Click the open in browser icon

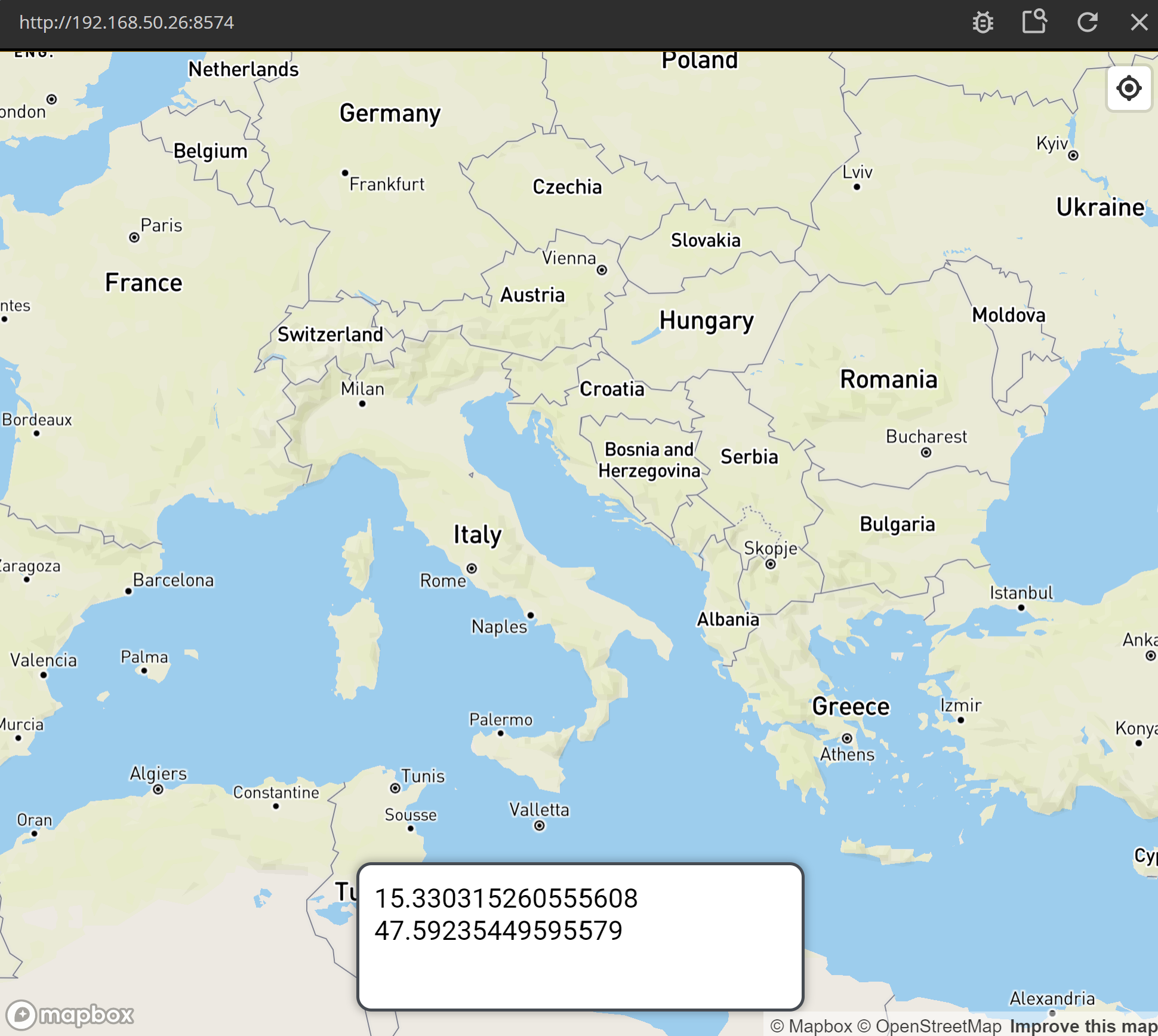point(1034,22)
